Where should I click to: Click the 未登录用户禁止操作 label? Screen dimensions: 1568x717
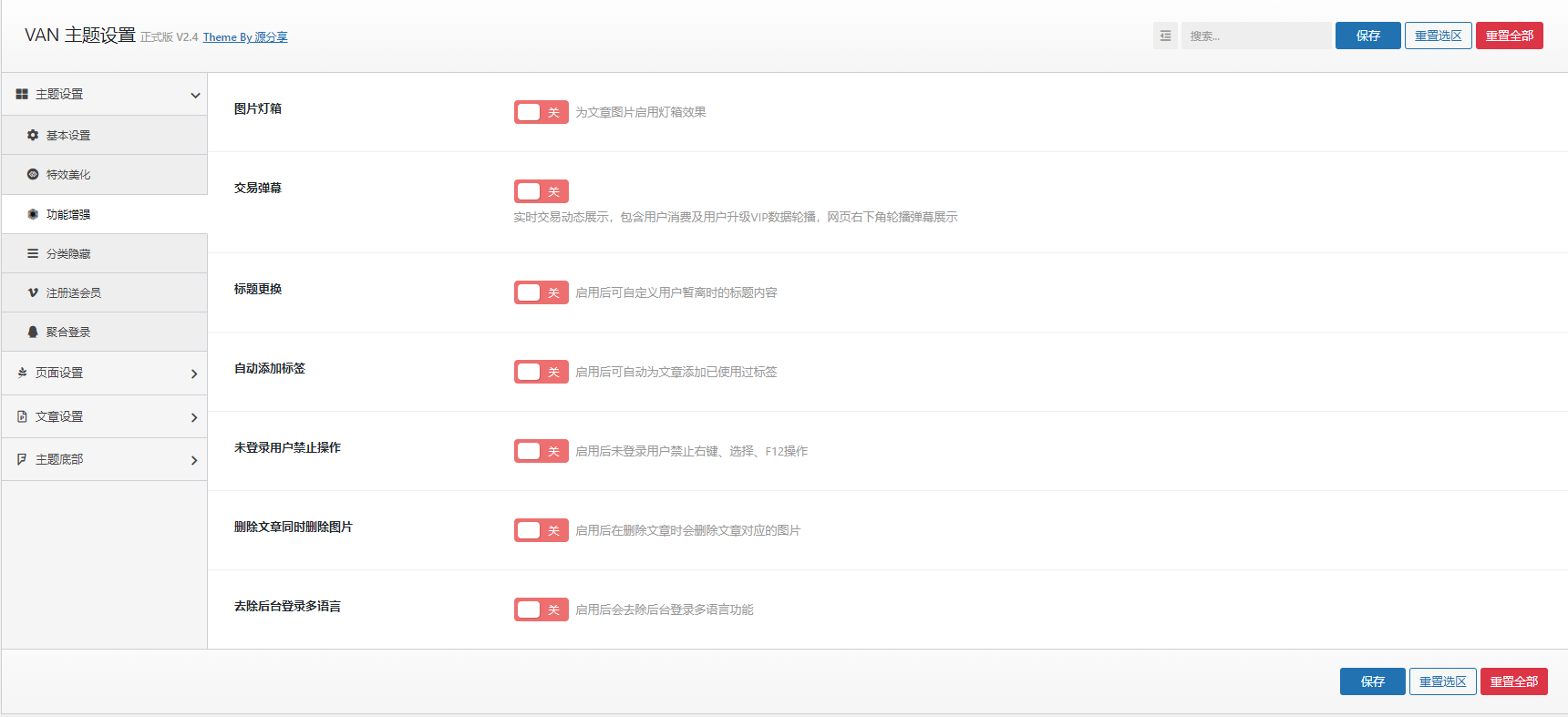pyautogui.click(x=287, y=447)
